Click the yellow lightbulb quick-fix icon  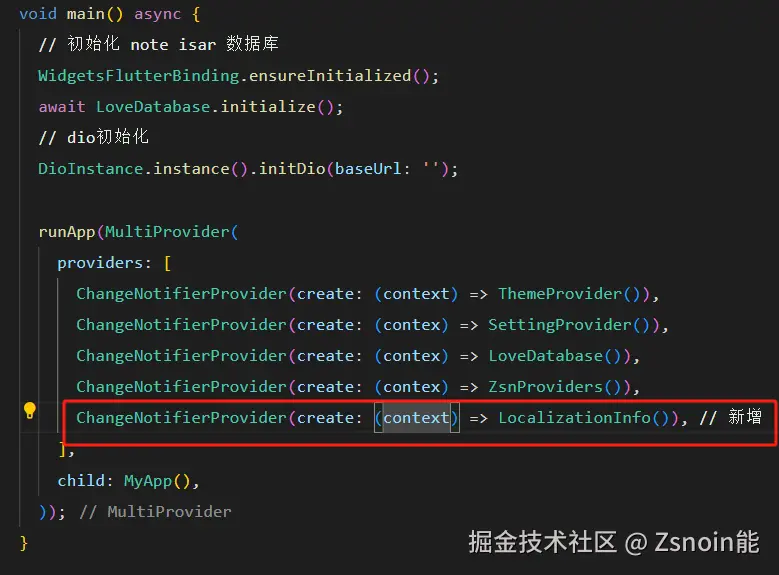coord(29,411)
